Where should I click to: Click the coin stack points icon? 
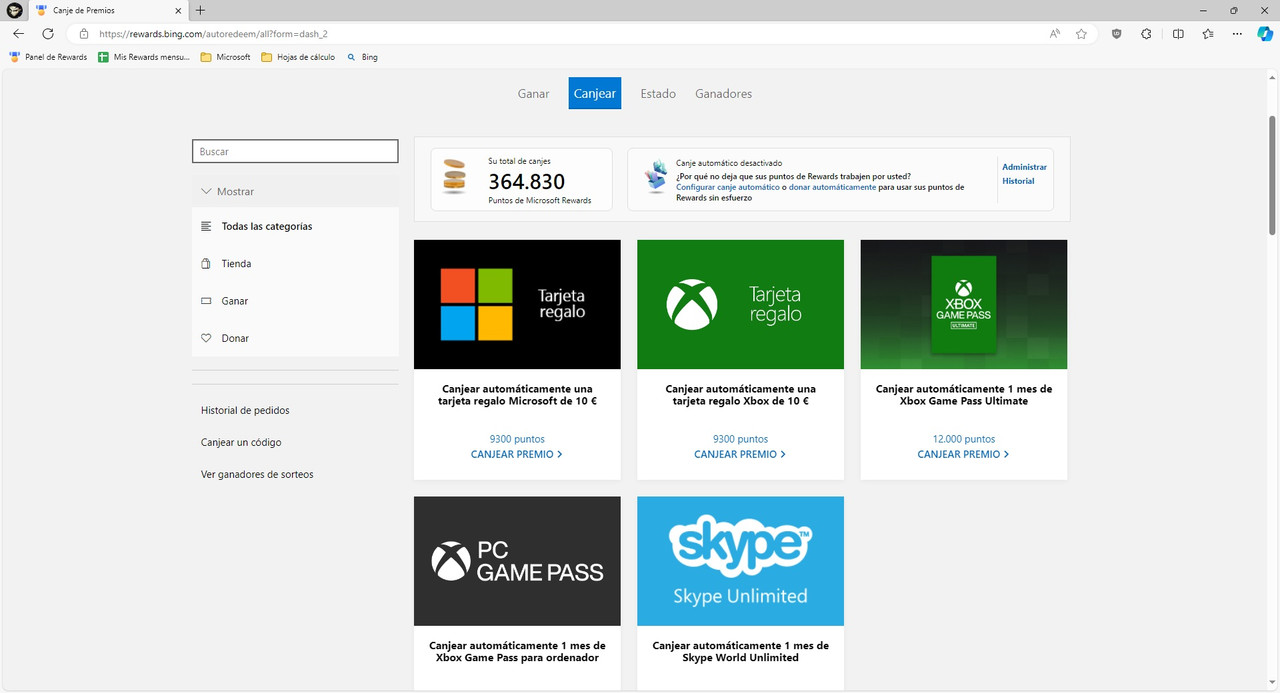point(455,177)
